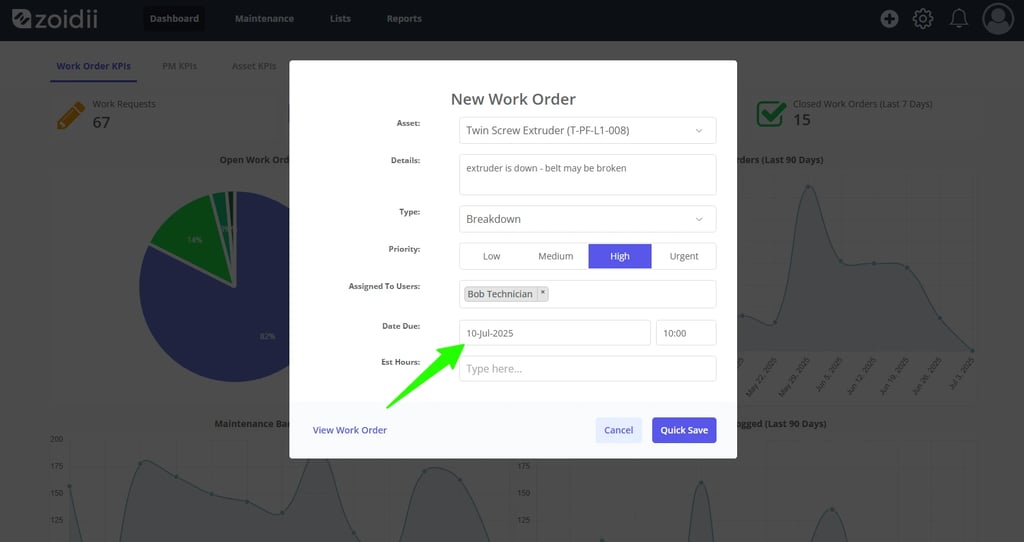Screen dimensions: 1024x542
Task: Set priority to Medium
Action: pos(556,256)
